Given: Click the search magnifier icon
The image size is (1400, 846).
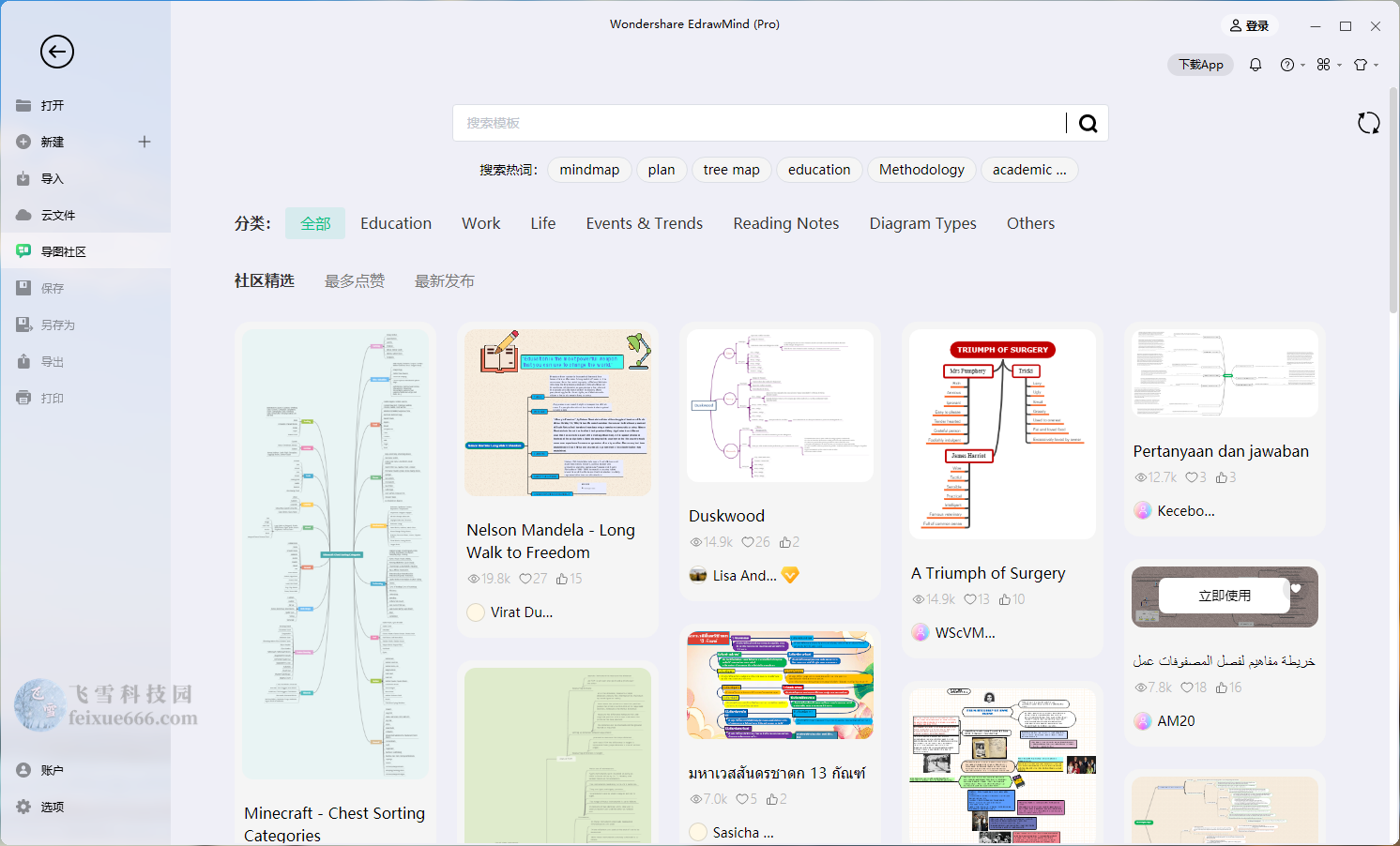Looking at the screenshot, I should (1088, 123).
